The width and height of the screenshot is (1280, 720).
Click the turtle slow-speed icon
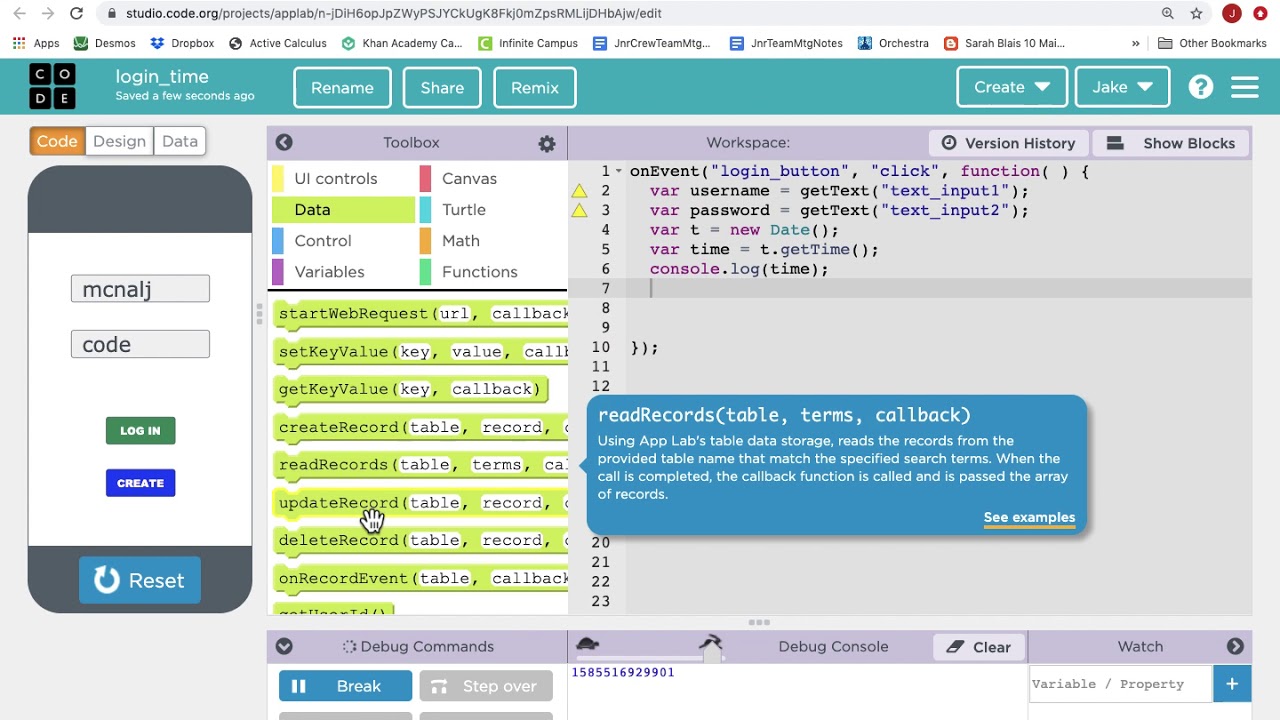click(588, 645)
